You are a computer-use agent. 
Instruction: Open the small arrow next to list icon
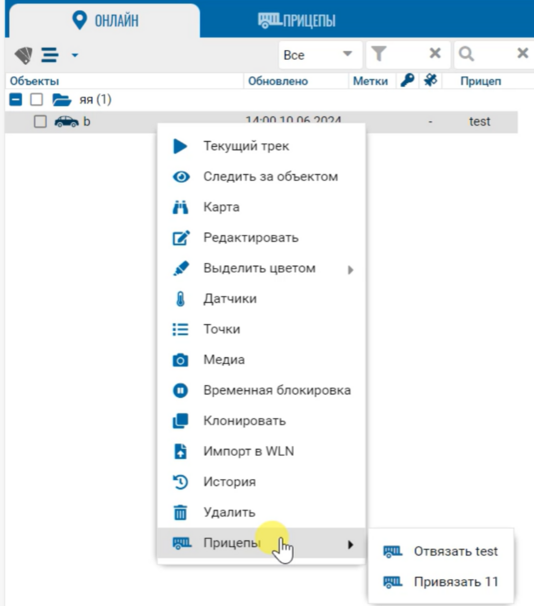(x=75, y=55)
